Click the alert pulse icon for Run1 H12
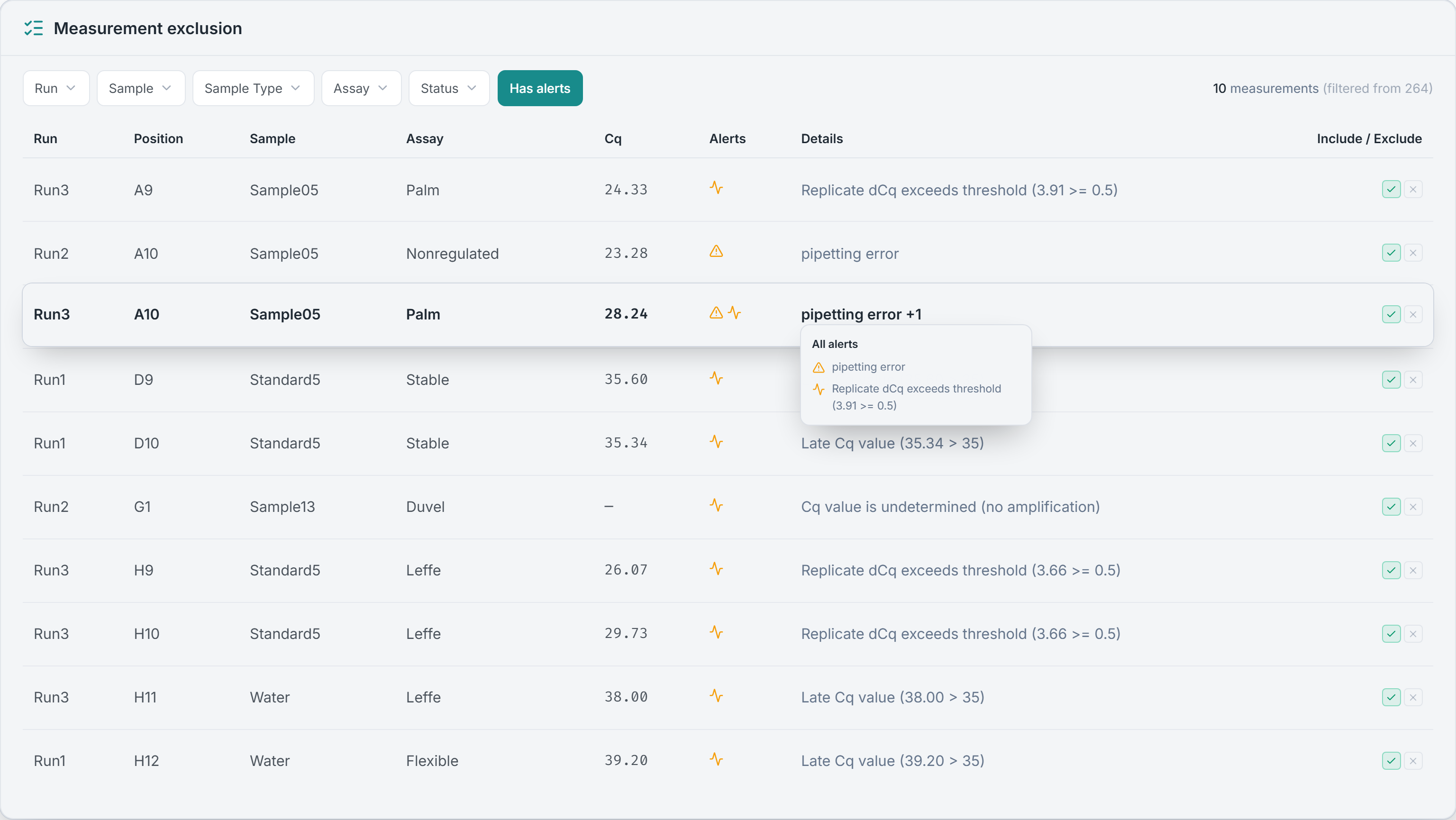1456x820 pixels. pos(716,759)
